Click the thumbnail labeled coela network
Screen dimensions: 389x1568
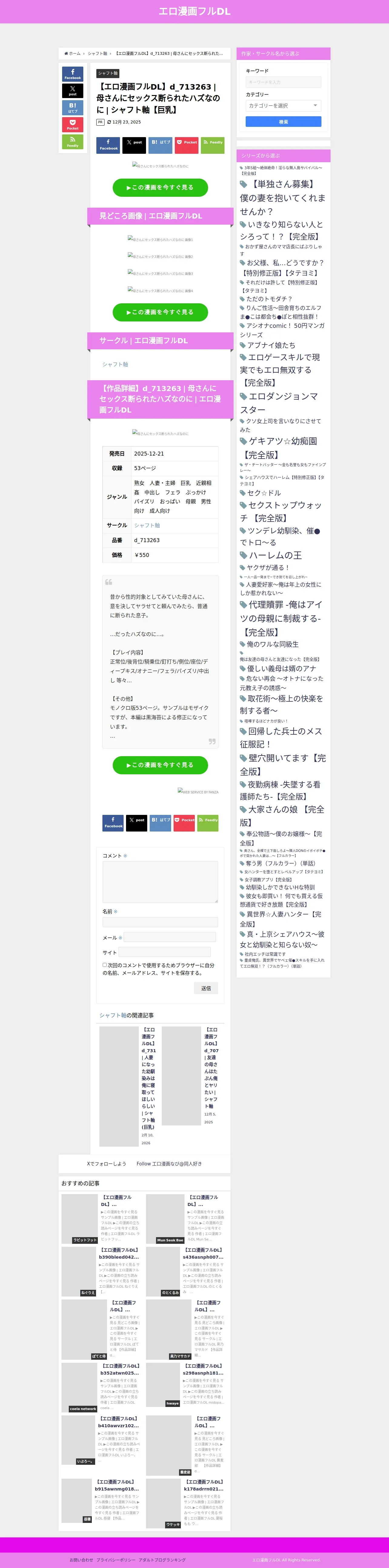[80, 1387]
